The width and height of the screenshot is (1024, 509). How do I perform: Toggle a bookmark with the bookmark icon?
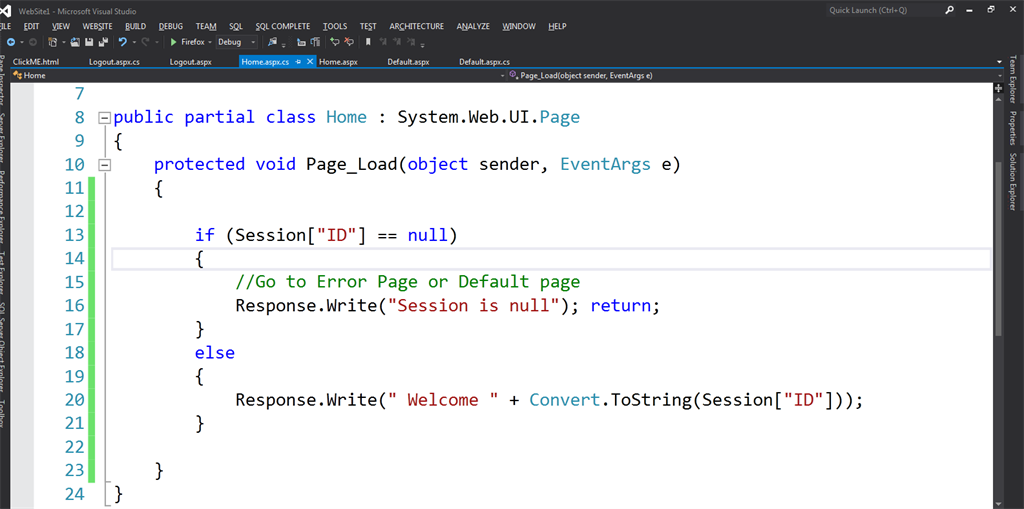coord(368,42)
